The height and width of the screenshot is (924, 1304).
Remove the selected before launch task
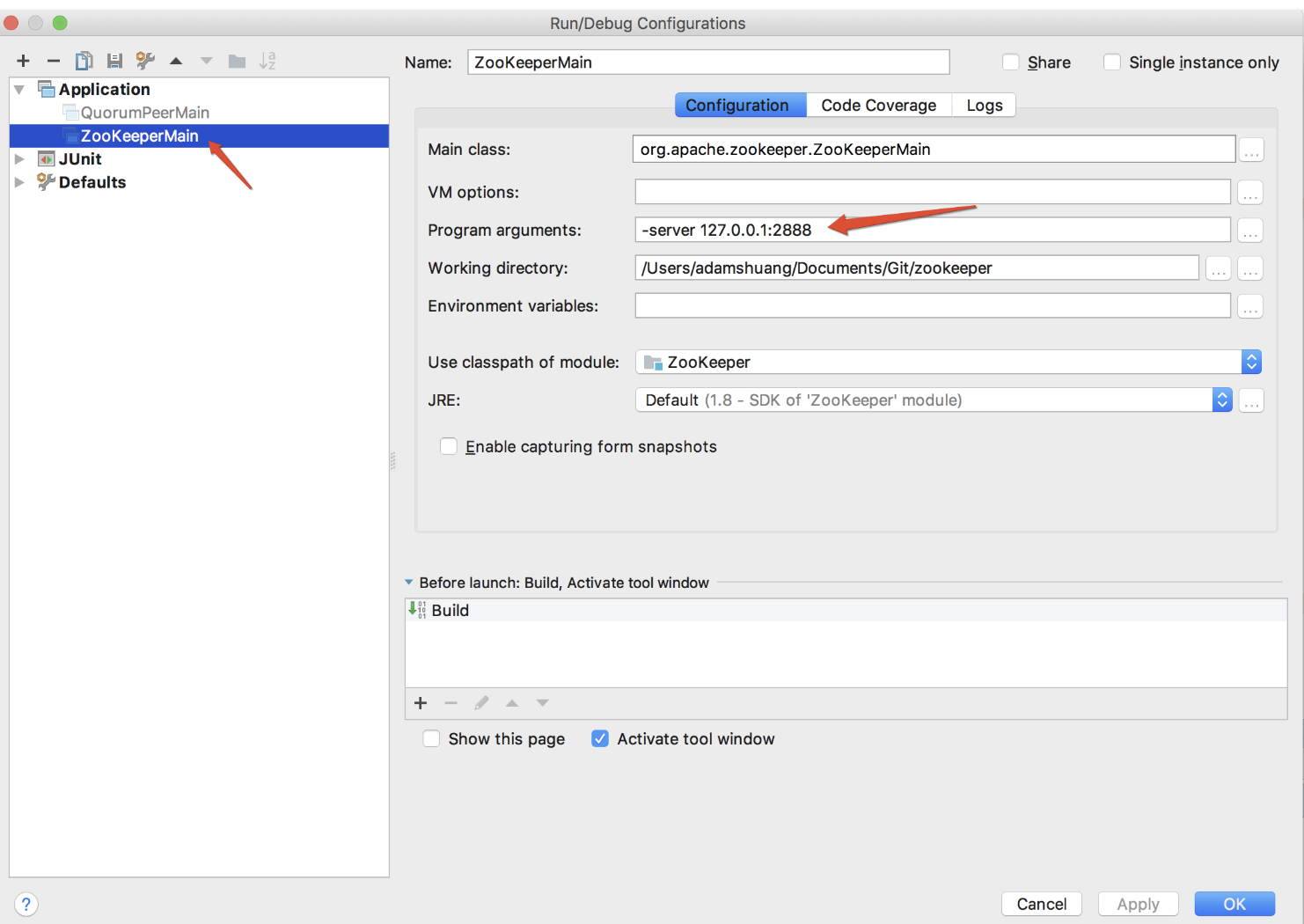pos(451,703)
